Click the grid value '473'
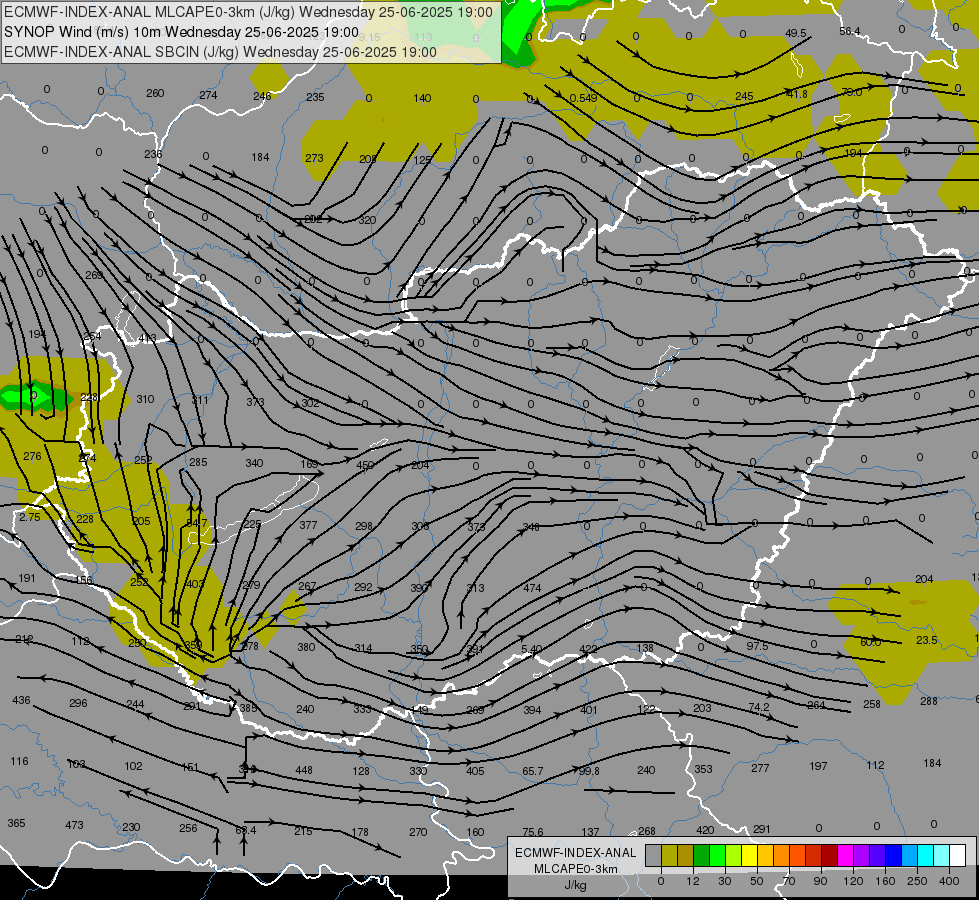The image size is (979, 900). click(74, 825)
